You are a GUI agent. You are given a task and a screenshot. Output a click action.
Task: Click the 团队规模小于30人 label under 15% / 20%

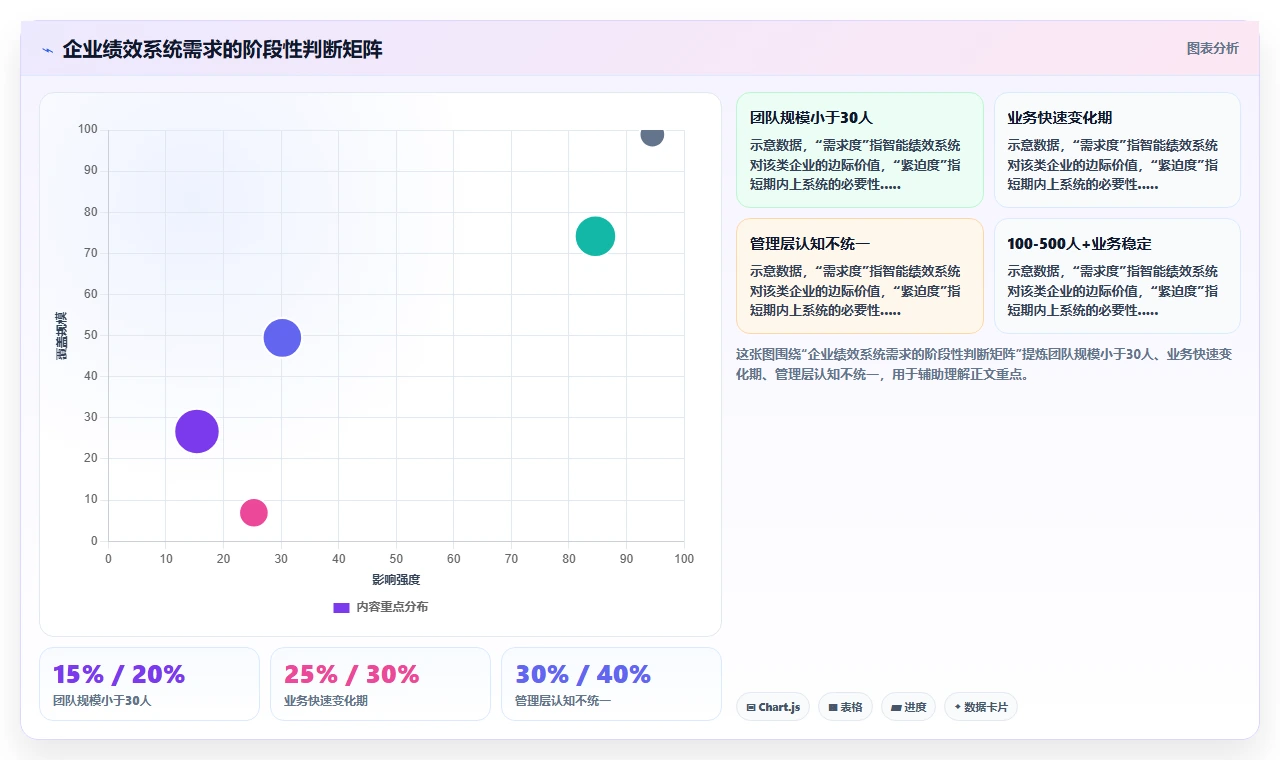pos(102,701)
